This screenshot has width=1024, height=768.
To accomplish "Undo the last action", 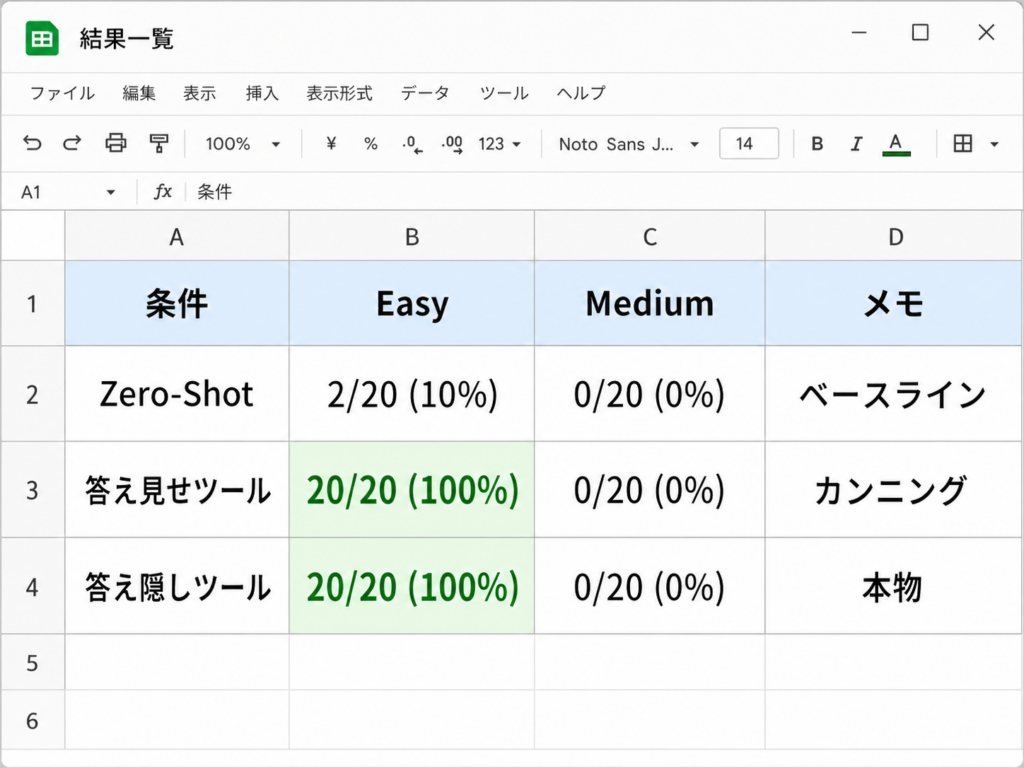I will (32, 143).
